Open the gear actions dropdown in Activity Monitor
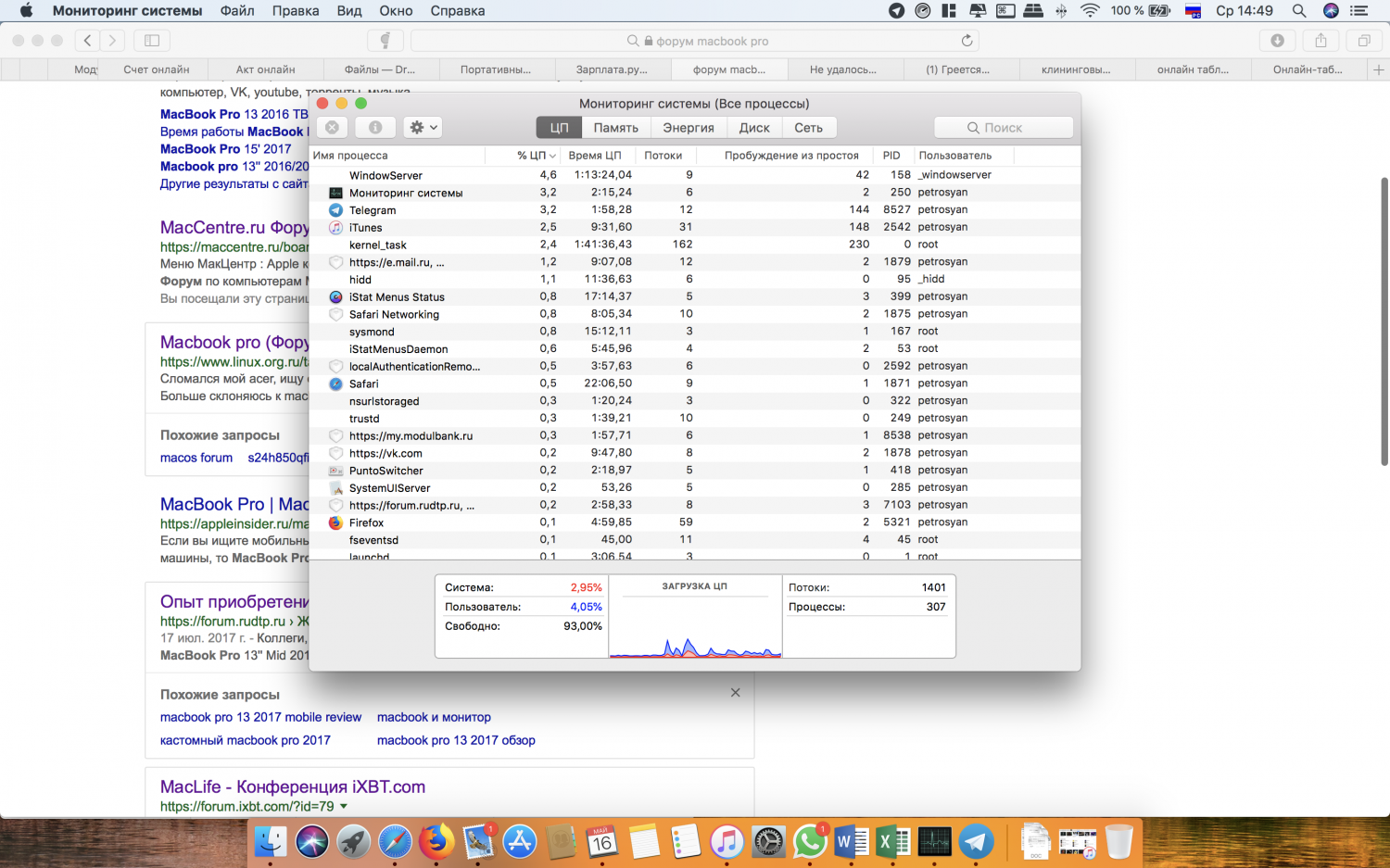 pyautogui.click(x=423, y=128)
